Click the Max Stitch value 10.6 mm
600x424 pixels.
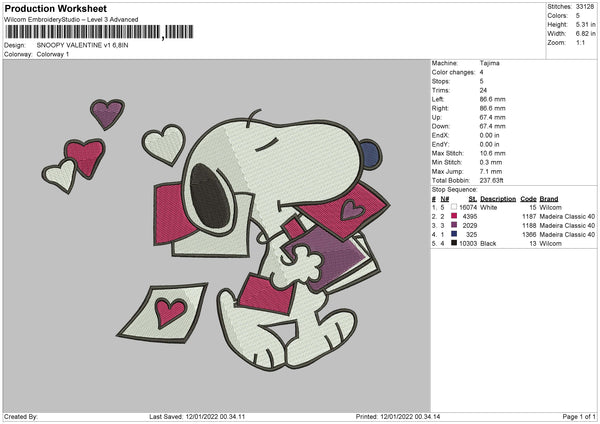click(x=492, y=153)
